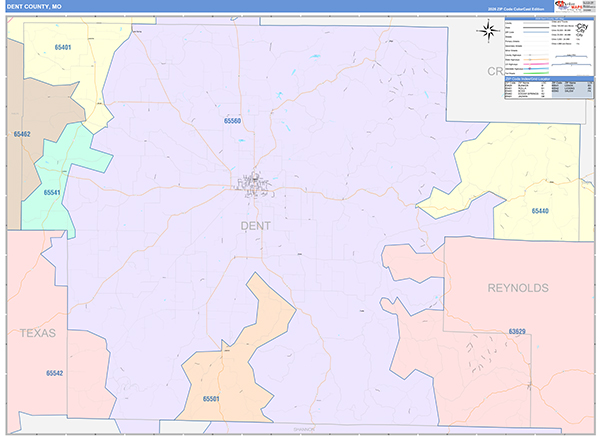Click the light blue ZIP Code legend line
Screen dimensions: 600x436
[536, 32]
